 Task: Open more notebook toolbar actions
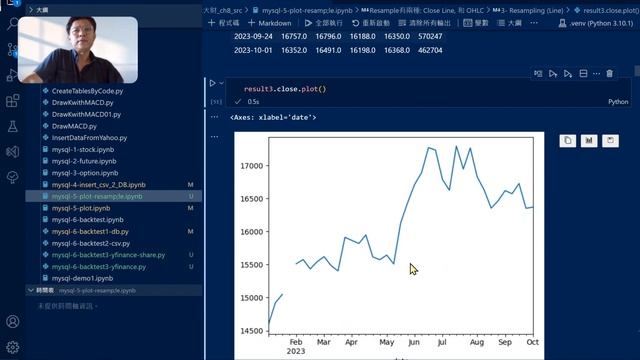534,23
